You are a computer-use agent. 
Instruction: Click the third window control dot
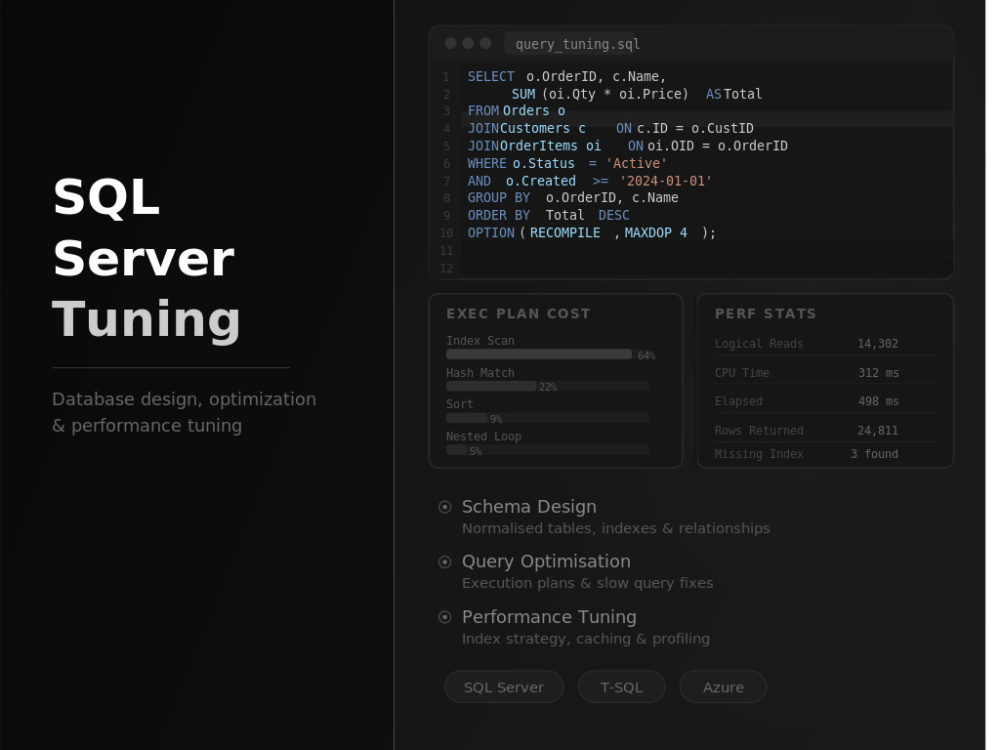pos(485,43)
